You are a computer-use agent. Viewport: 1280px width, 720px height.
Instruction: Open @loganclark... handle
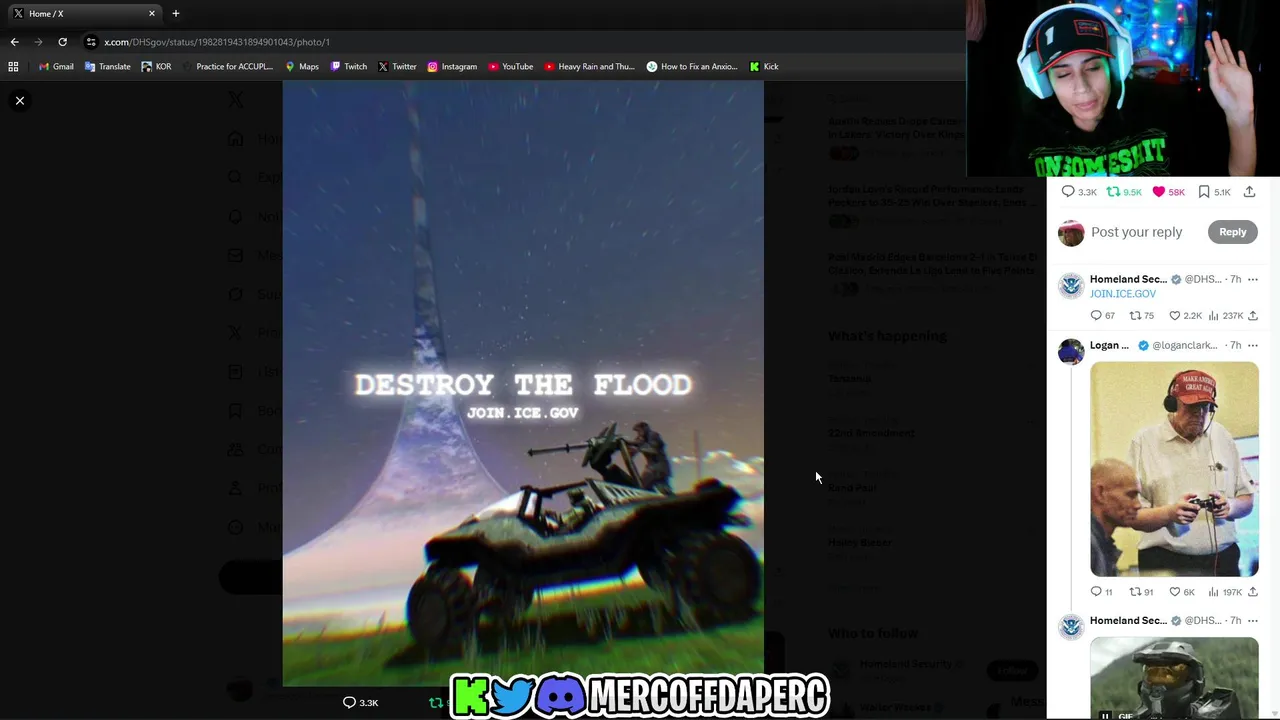(x=1184, y=345)
